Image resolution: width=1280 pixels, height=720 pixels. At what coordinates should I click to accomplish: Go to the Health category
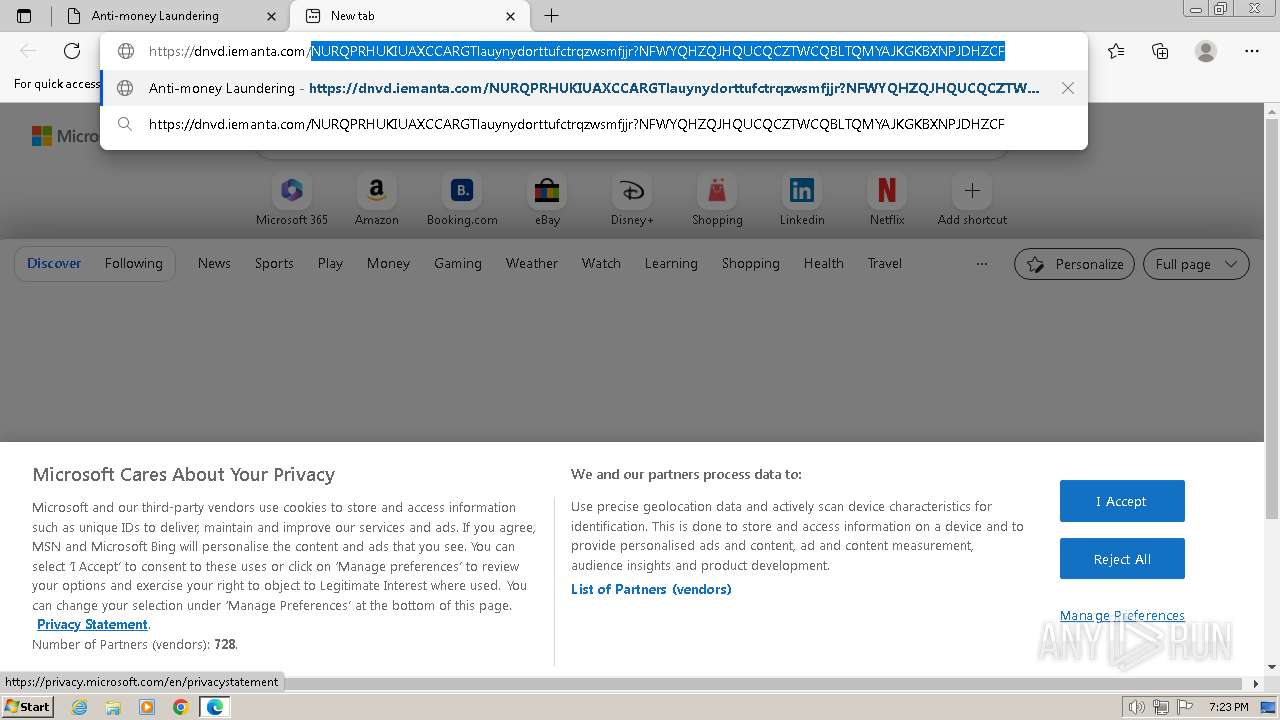(824, 263)
